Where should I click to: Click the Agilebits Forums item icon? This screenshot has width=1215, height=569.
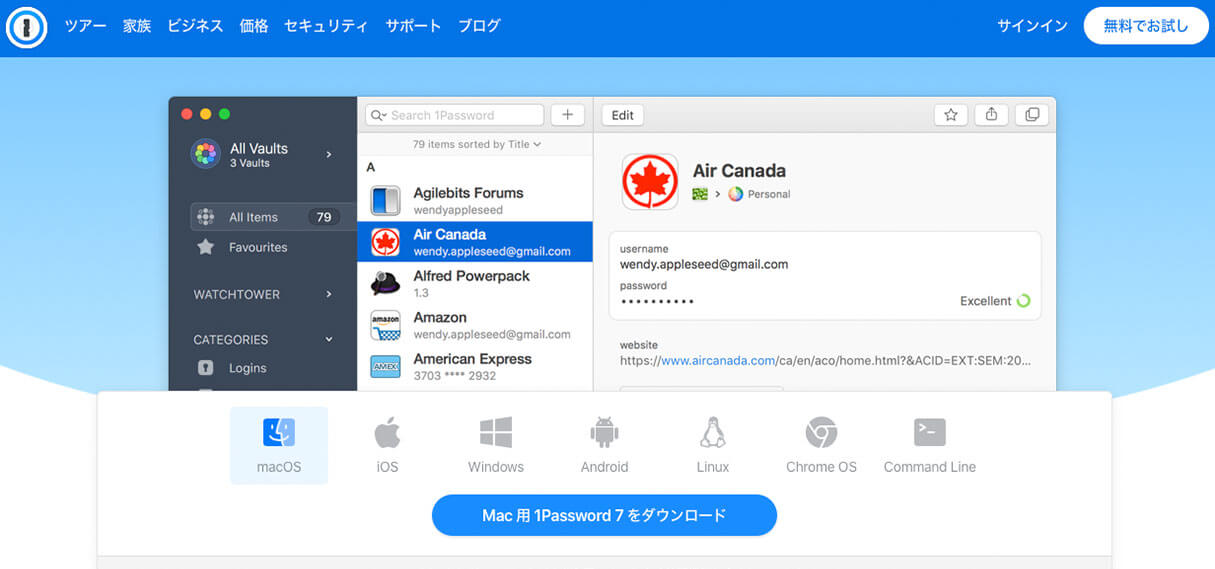click(385, 200)
